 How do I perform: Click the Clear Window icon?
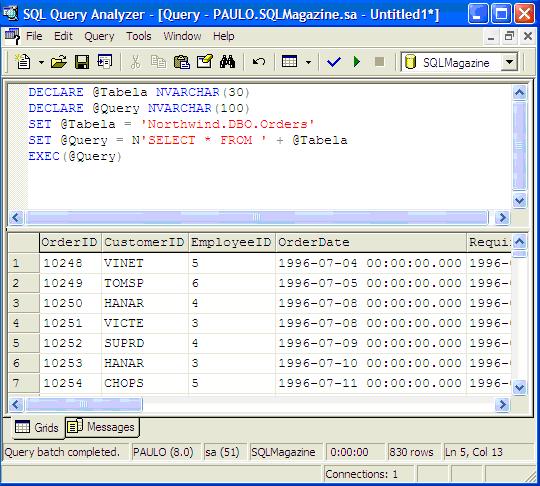pyautogui.click(x=205, y=62)
